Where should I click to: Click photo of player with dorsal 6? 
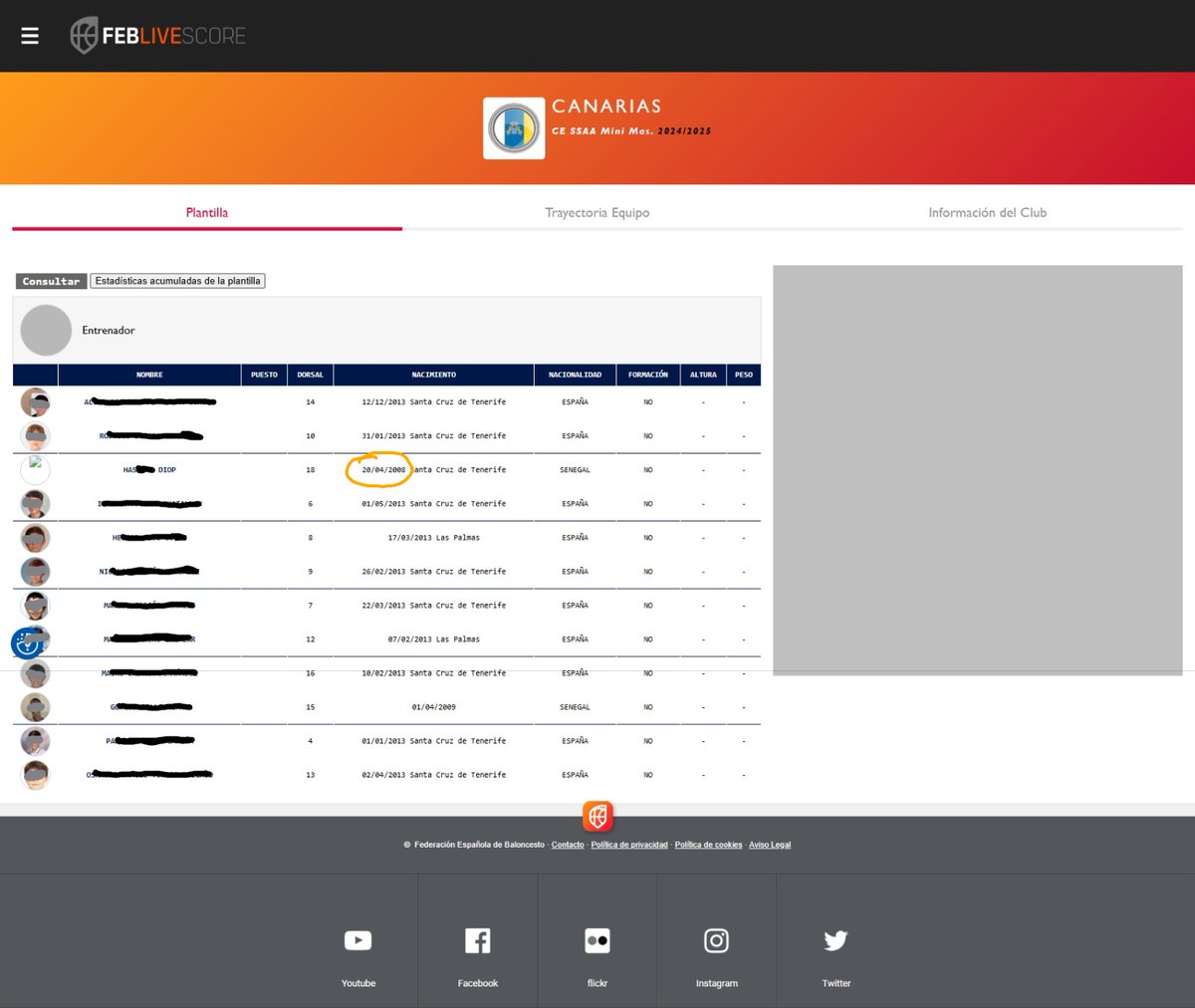(x=36, y=504)
